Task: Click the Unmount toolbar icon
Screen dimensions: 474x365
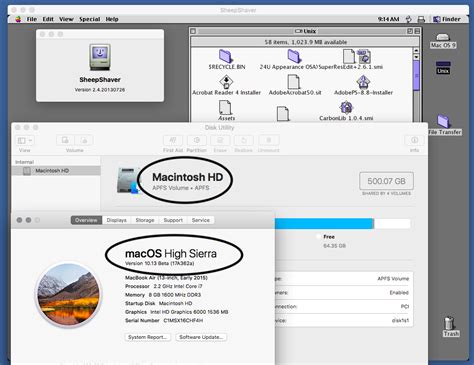Action: 269,140
